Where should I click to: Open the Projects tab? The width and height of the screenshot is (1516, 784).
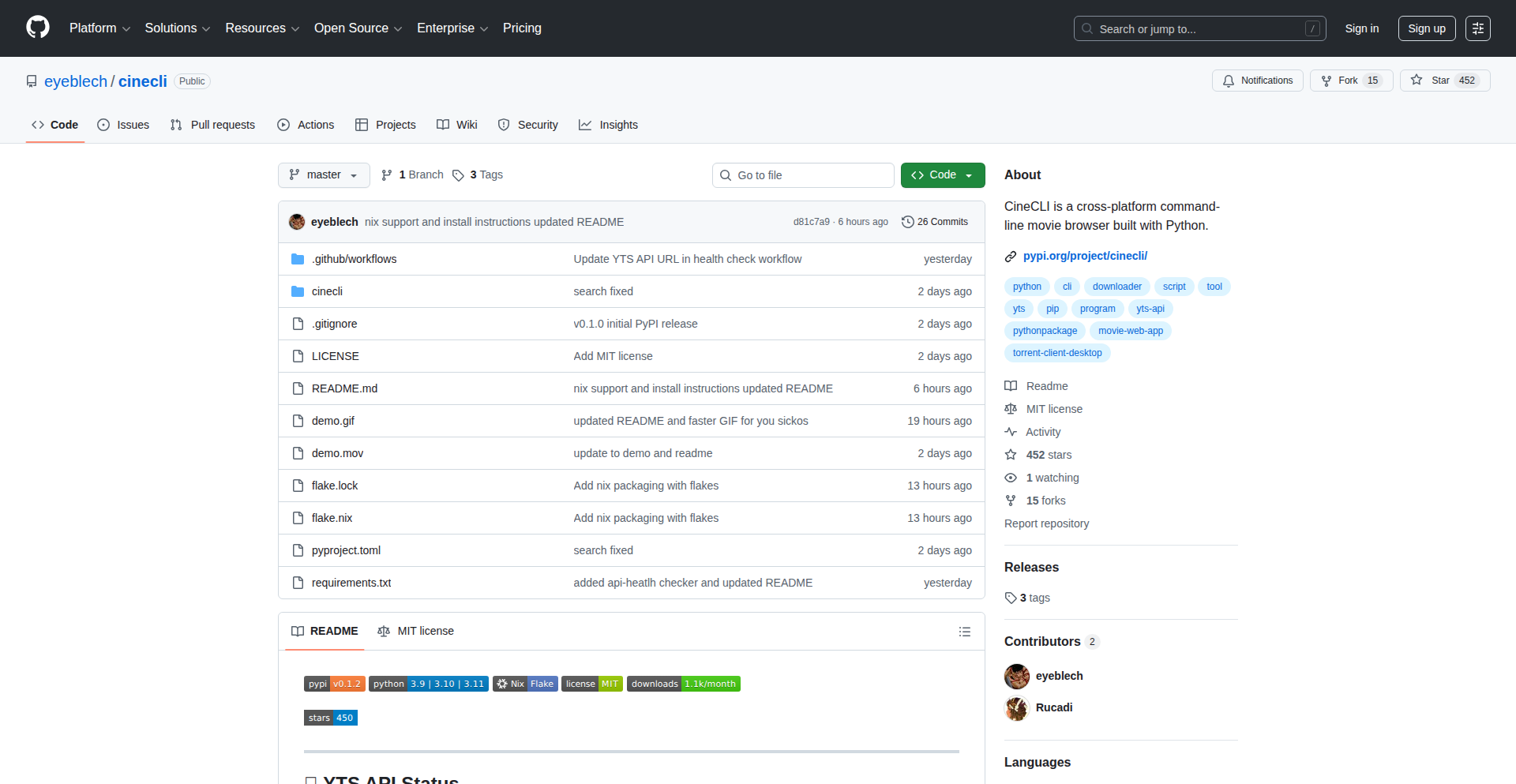[x=385, y=125]
